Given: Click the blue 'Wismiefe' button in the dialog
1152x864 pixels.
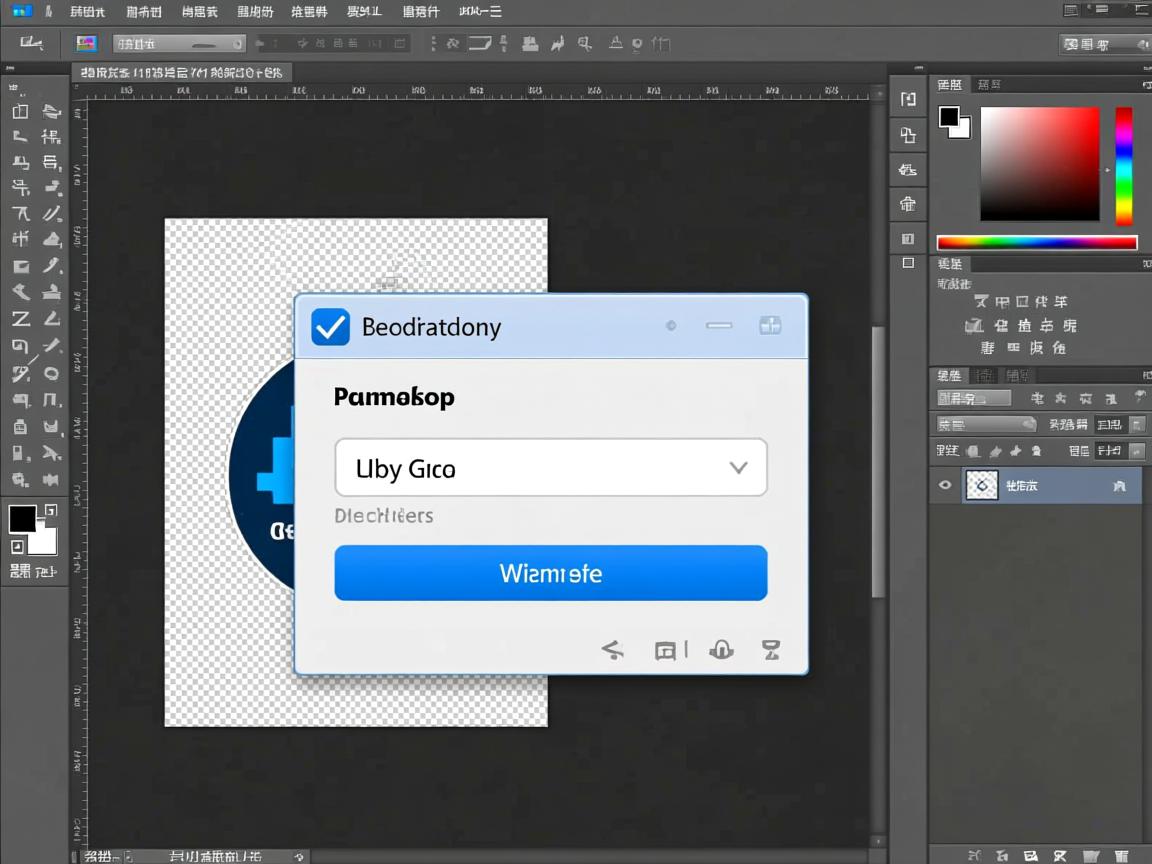Looking at the screenshot, I should (x=550, y=573).
